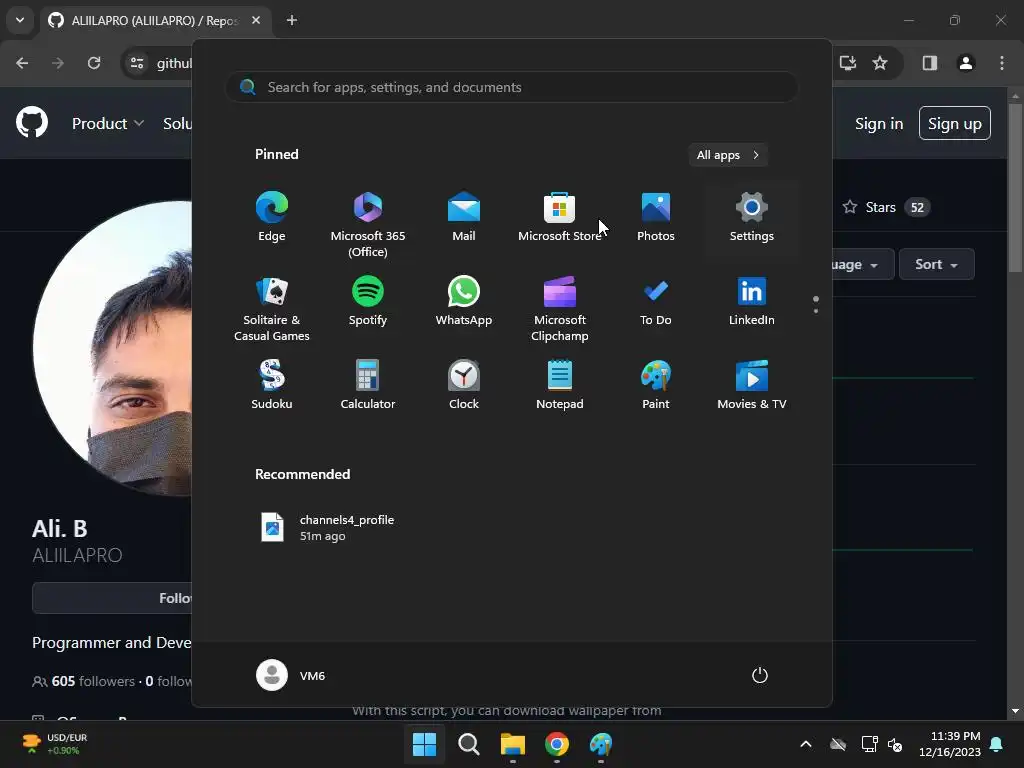Open the Photos app
Viewport: 1024px width, 768px height.
click(656, 217)
